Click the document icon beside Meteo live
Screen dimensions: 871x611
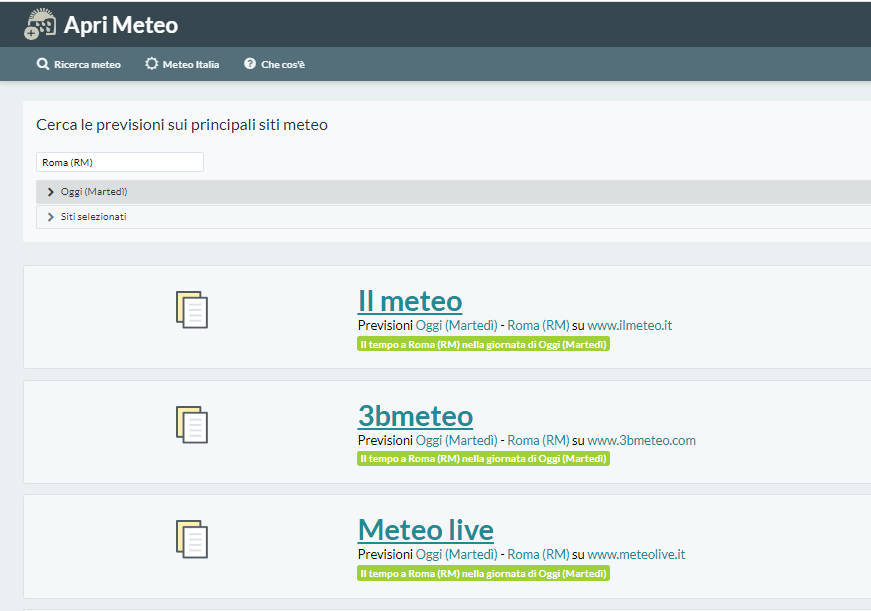point(192,539)
